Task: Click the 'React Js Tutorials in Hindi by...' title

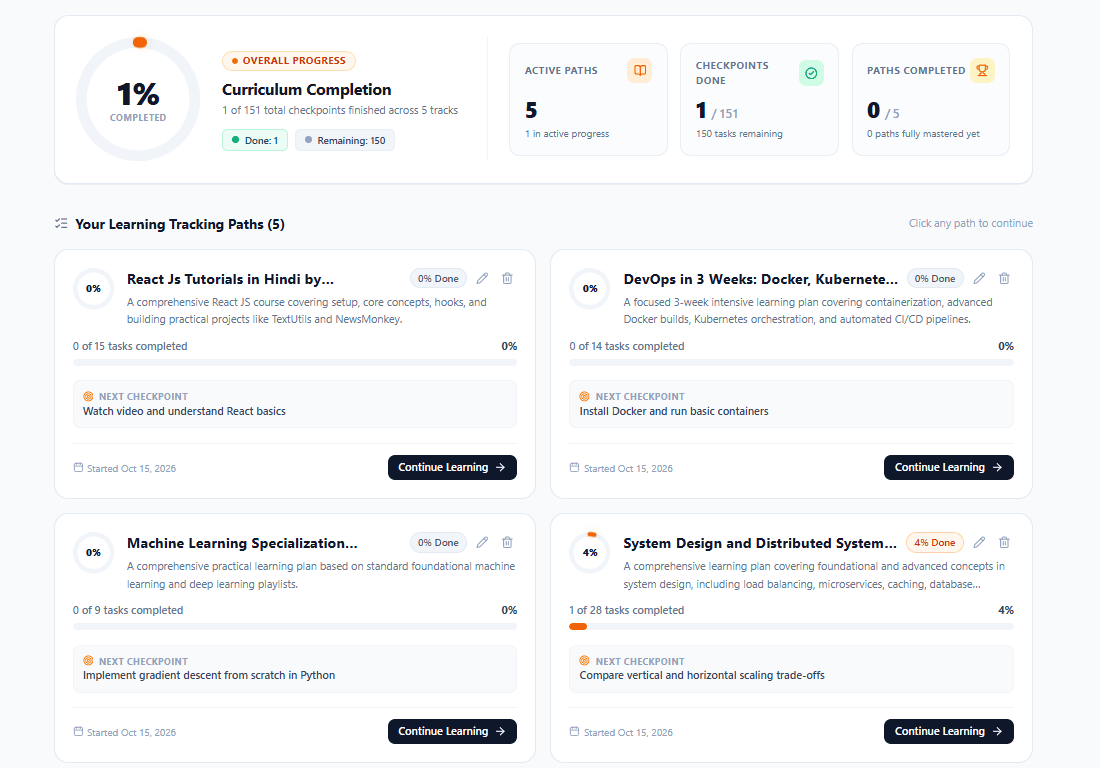Action: click(230, 279)
